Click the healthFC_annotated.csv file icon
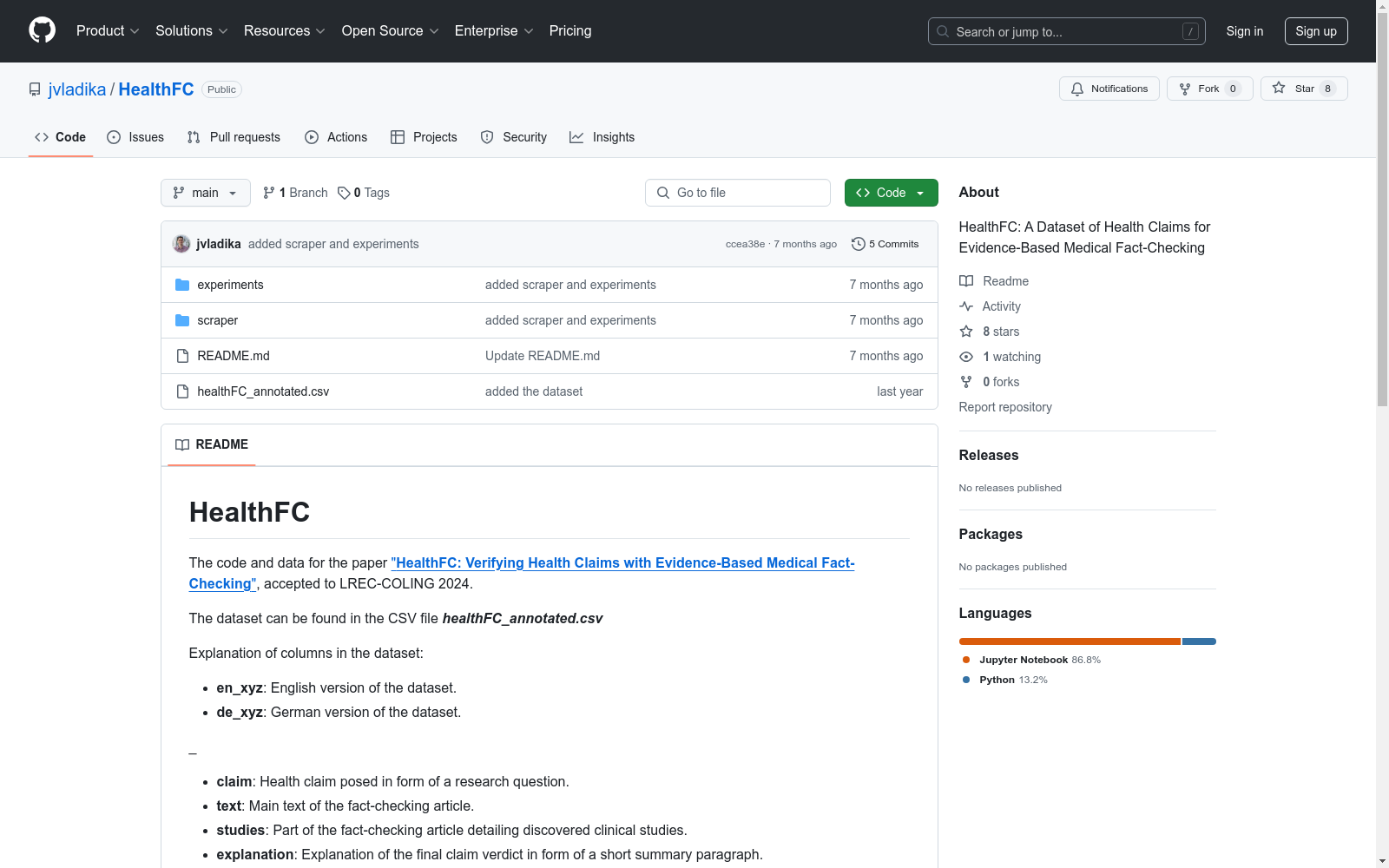1389x868 pixels. pos(182,391)
